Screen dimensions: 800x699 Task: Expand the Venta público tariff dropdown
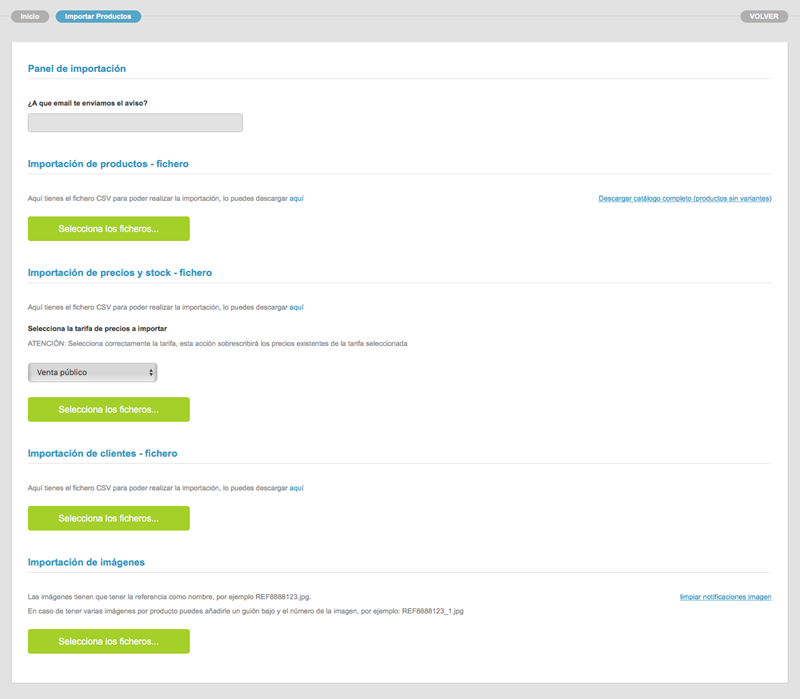click(92, 372)
